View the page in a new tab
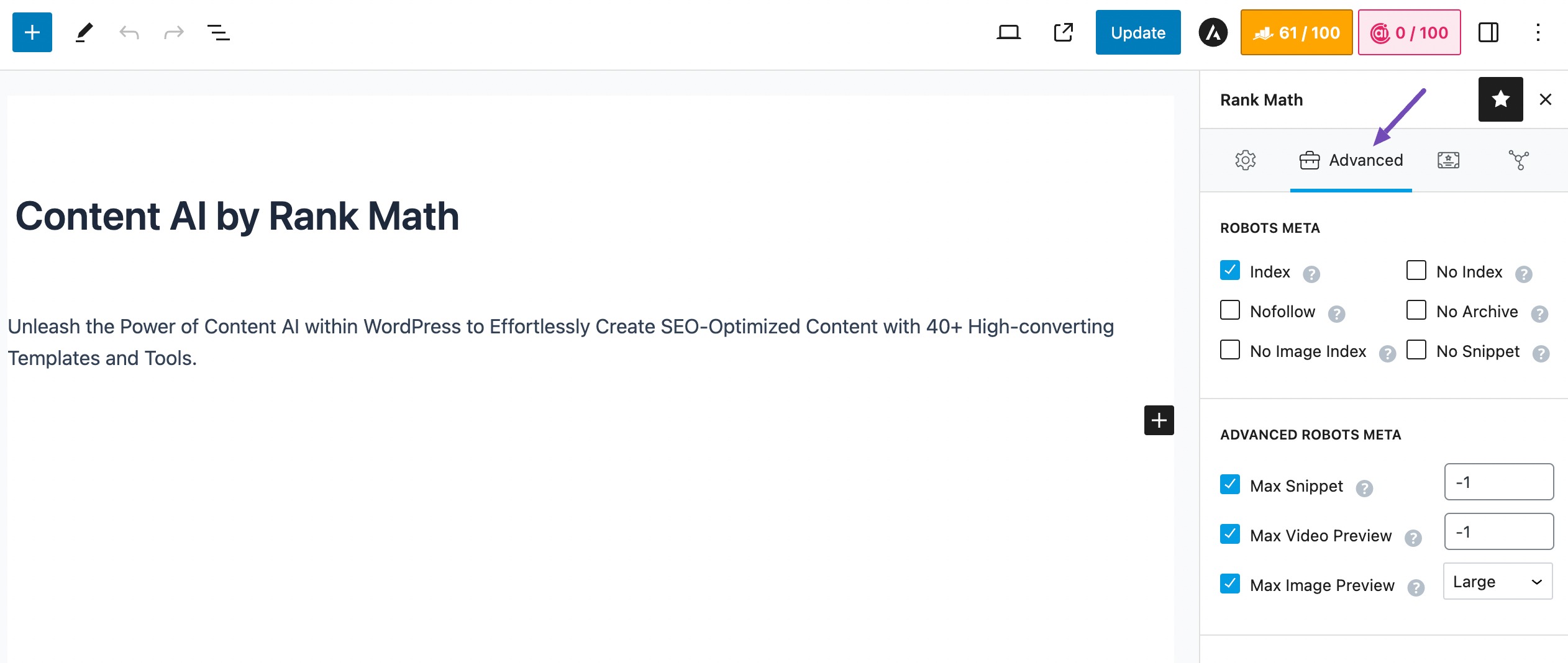Viewport: 1568px width, 663px height. 1064,32
